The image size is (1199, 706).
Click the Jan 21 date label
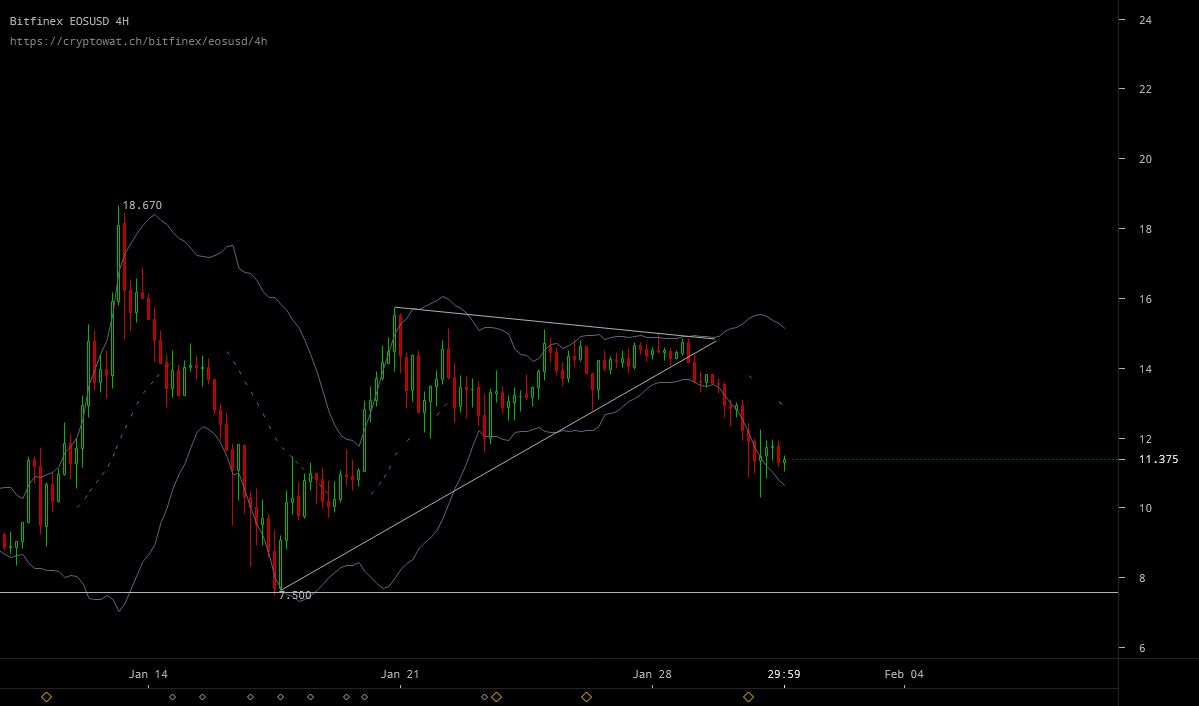400,674
